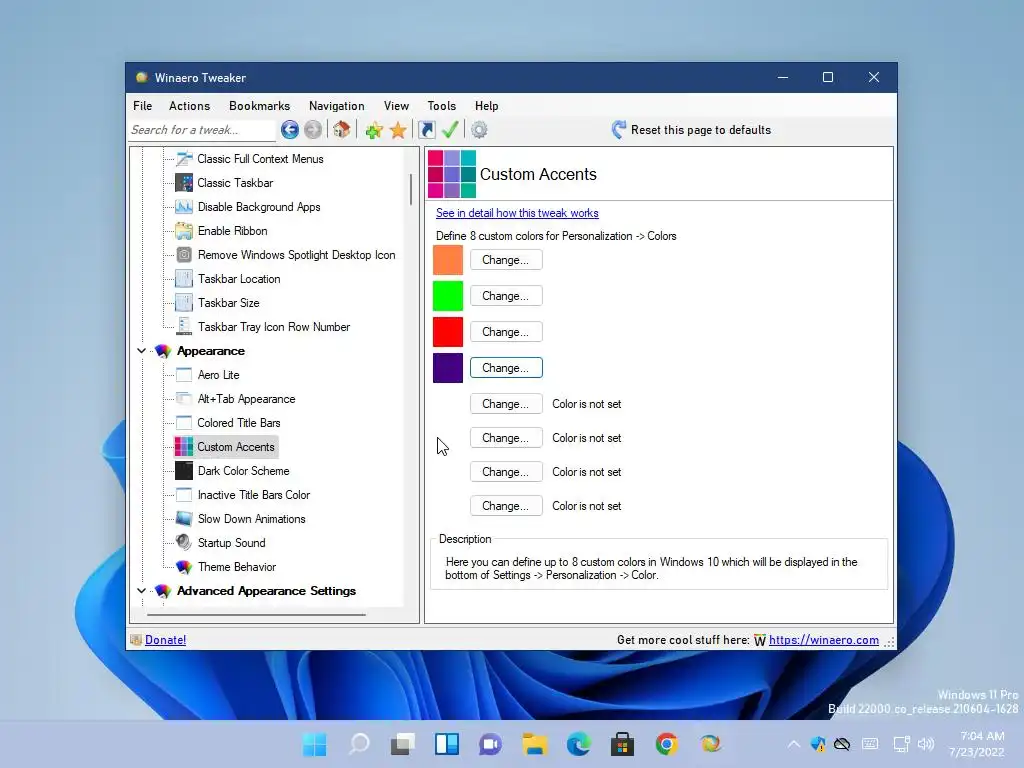The width and height of the screenshot is (1024, 768).
Task: Open the Bookmarks menu
Action: click(x=259, y=106)
